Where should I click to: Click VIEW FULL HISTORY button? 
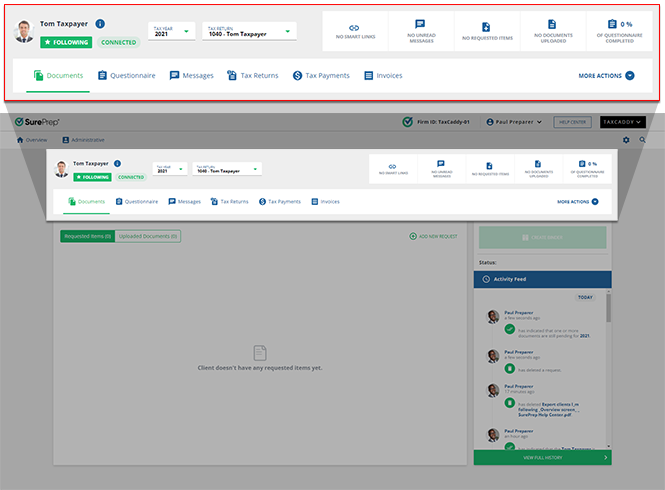coord(542,458)
